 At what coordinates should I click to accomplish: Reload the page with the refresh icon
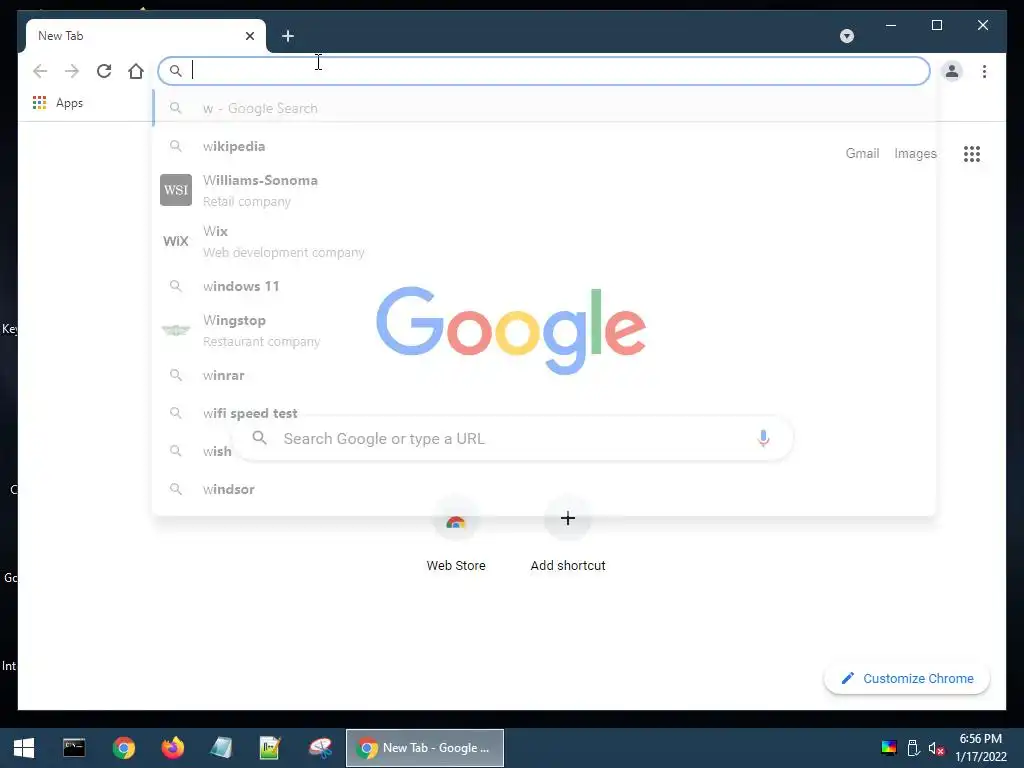coord(104,71)
